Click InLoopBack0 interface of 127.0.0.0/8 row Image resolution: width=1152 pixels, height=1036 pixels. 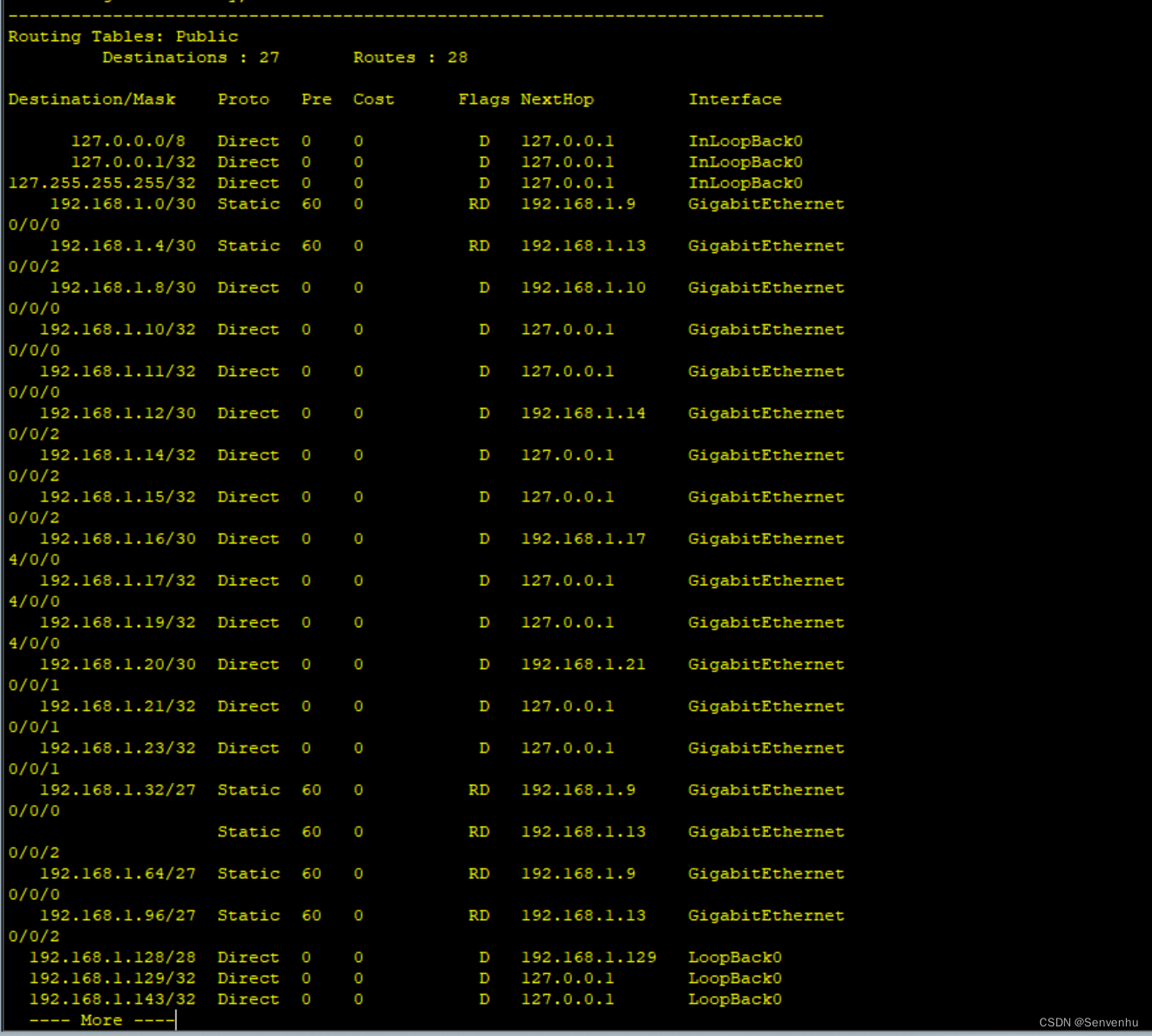click(746, 141)
